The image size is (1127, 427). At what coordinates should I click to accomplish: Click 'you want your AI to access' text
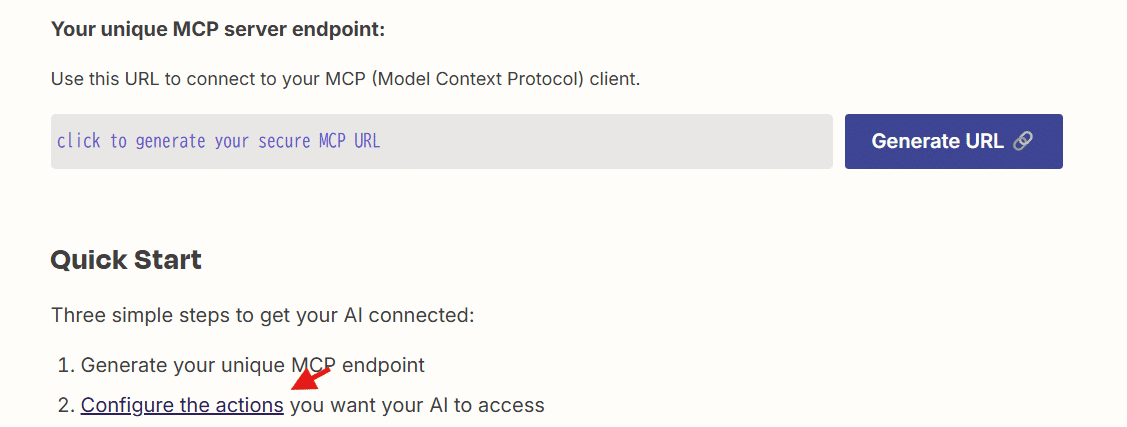417,405
